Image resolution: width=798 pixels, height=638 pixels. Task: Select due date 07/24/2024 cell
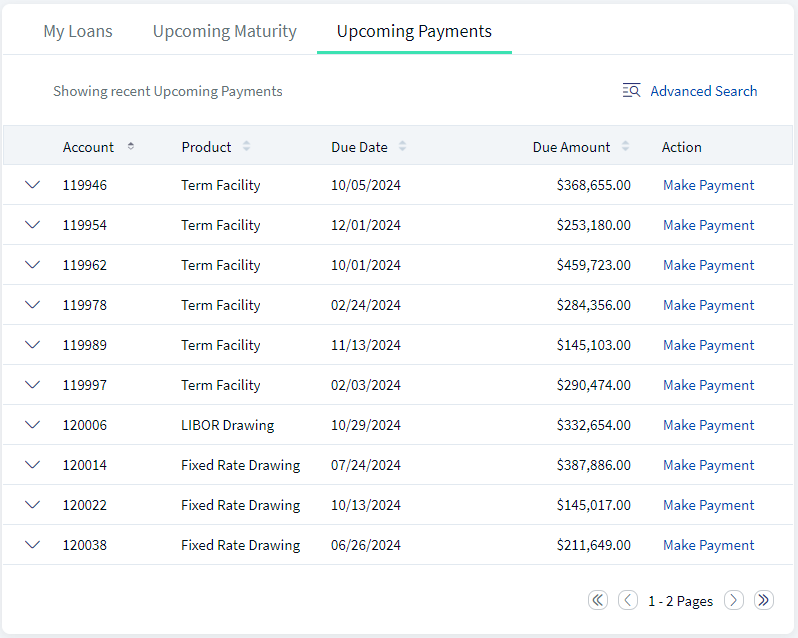(365, 465)
